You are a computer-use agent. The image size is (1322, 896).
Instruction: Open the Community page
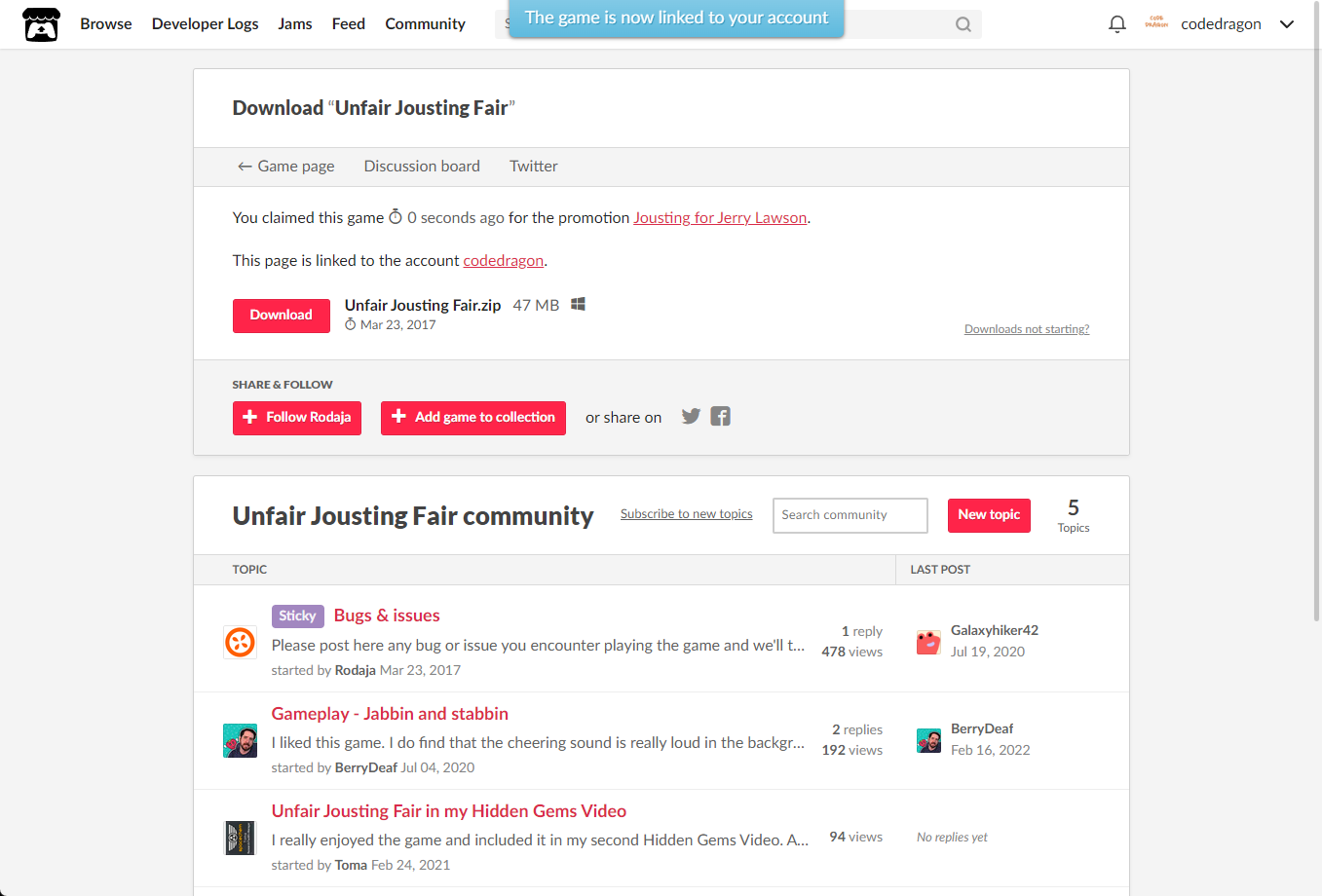point(425,24)
